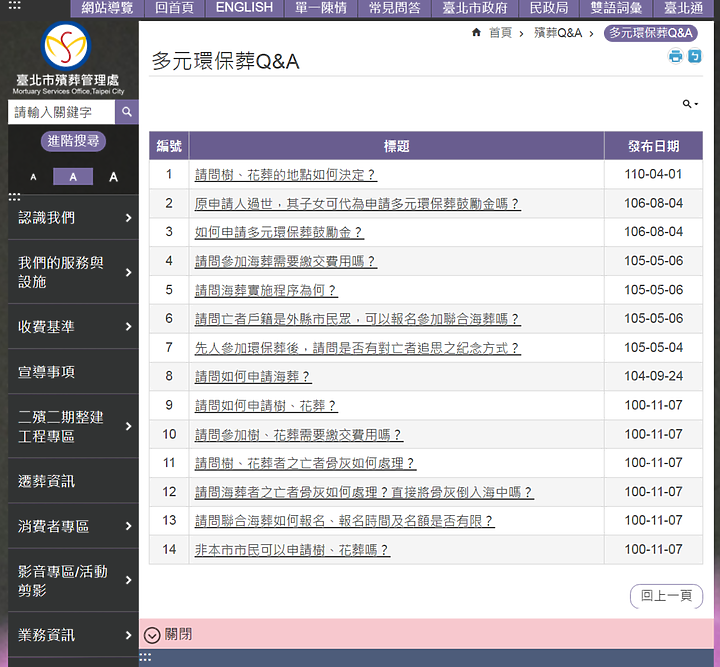The width and height of the screenshot is (720, 667).
Task: Click the circled arrow icon beside 關閉
Action: point(152,635)
